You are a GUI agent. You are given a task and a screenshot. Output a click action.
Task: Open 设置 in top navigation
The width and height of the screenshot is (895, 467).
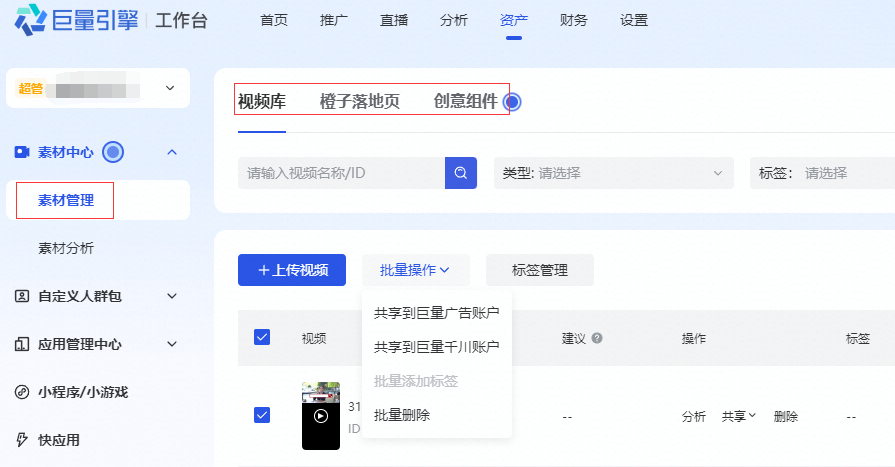click(634, 21)
